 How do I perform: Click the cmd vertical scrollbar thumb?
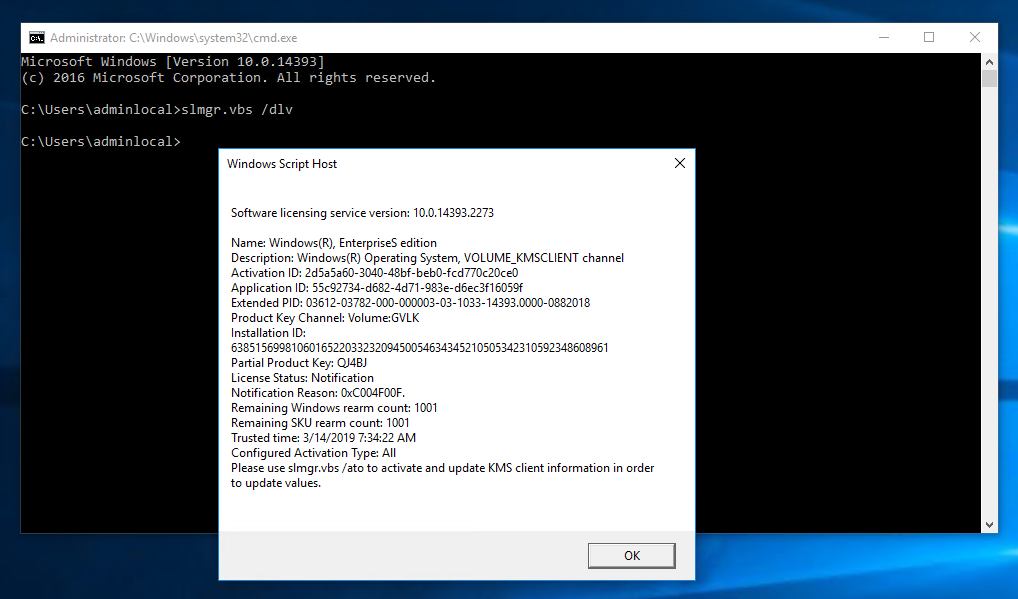pyautogui.click(x=989, y=79)
